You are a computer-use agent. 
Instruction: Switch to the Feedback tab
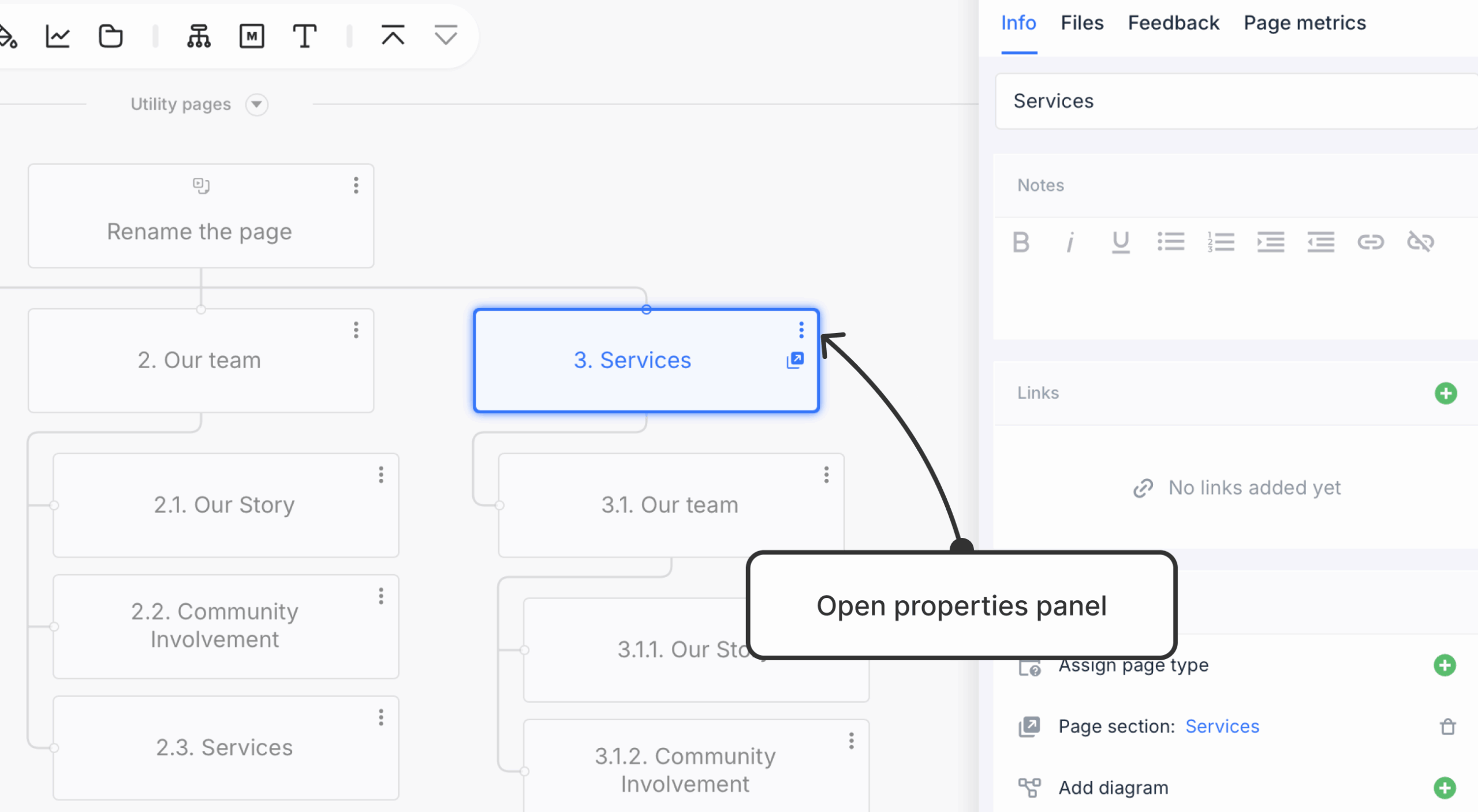pyautogui.click(x=1174, y=23)
